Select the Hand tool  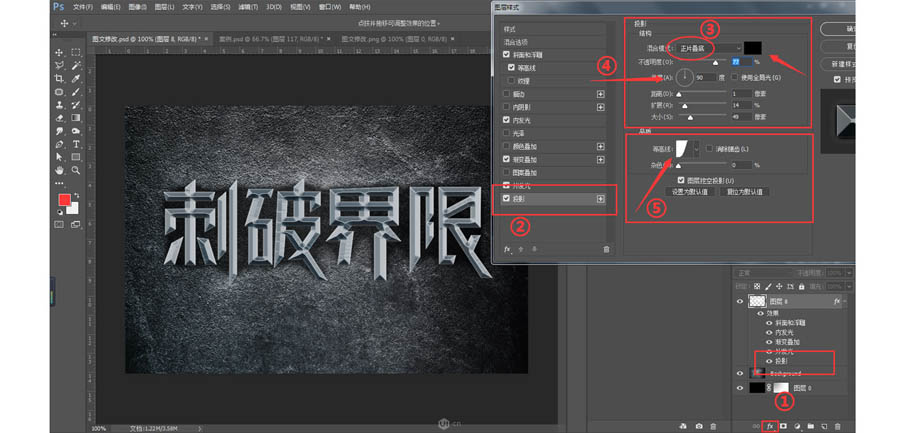click(x=59, y=171)
